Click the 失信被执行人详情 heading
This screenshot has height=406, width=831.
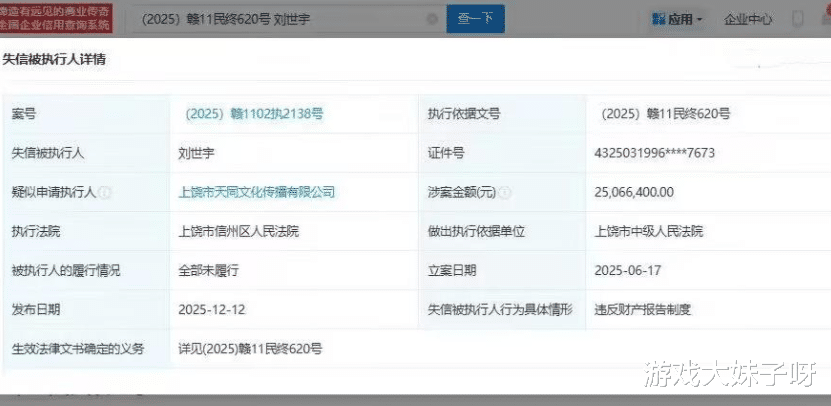tap(54, 59)
